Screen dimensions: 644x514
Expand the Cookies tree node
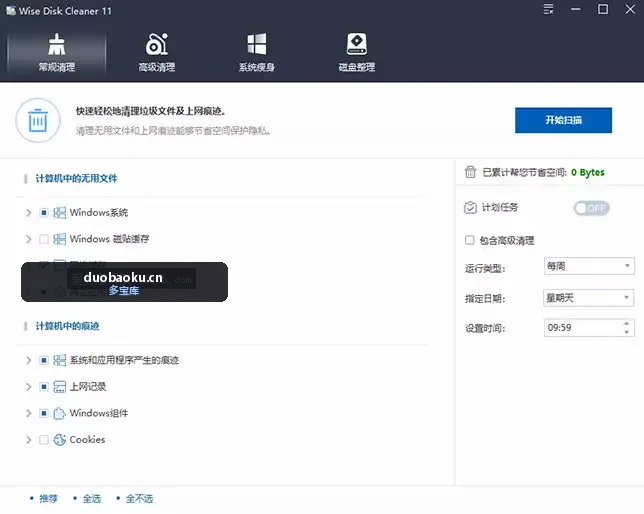tap(28, 440)
